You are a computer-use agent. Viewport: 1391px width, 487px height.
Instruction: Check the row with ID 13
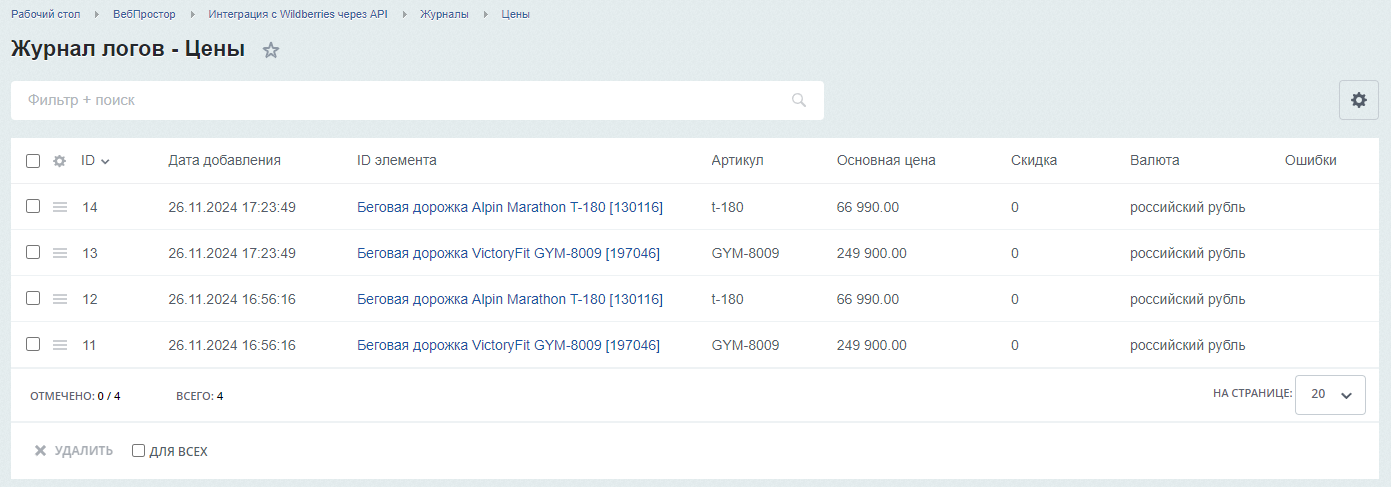pyautogui.click(x=33, y=252)
